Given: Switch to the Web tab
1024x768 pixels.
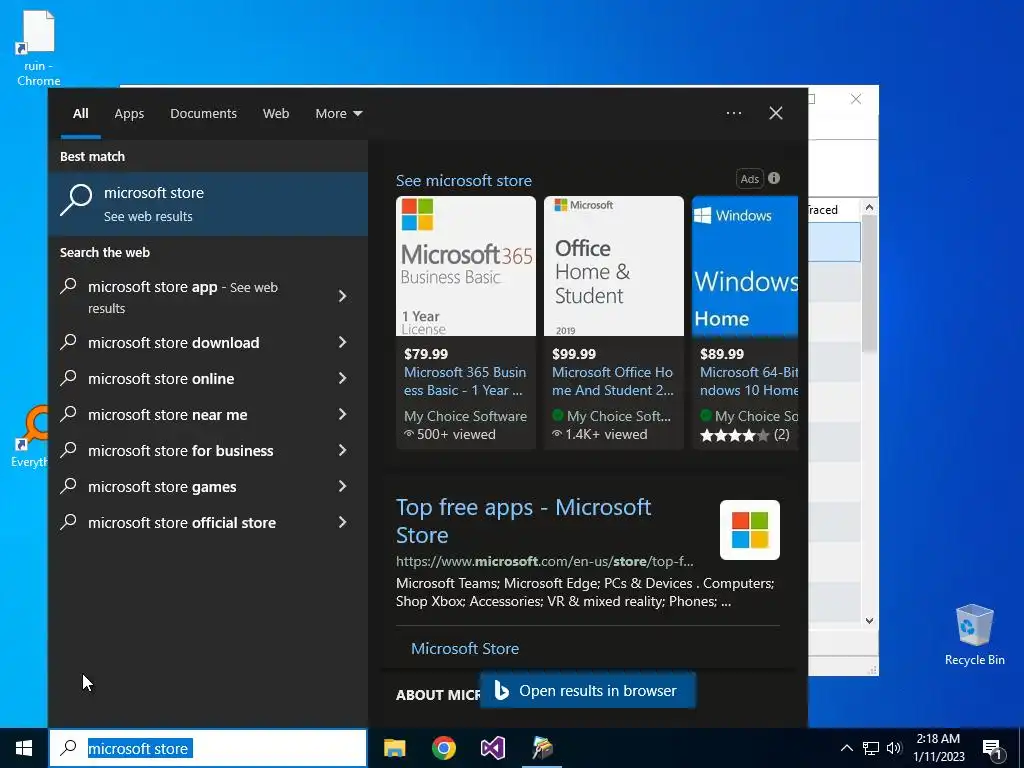Looking at the screenshot, I should pyautogui.click(x=276, y=114).
